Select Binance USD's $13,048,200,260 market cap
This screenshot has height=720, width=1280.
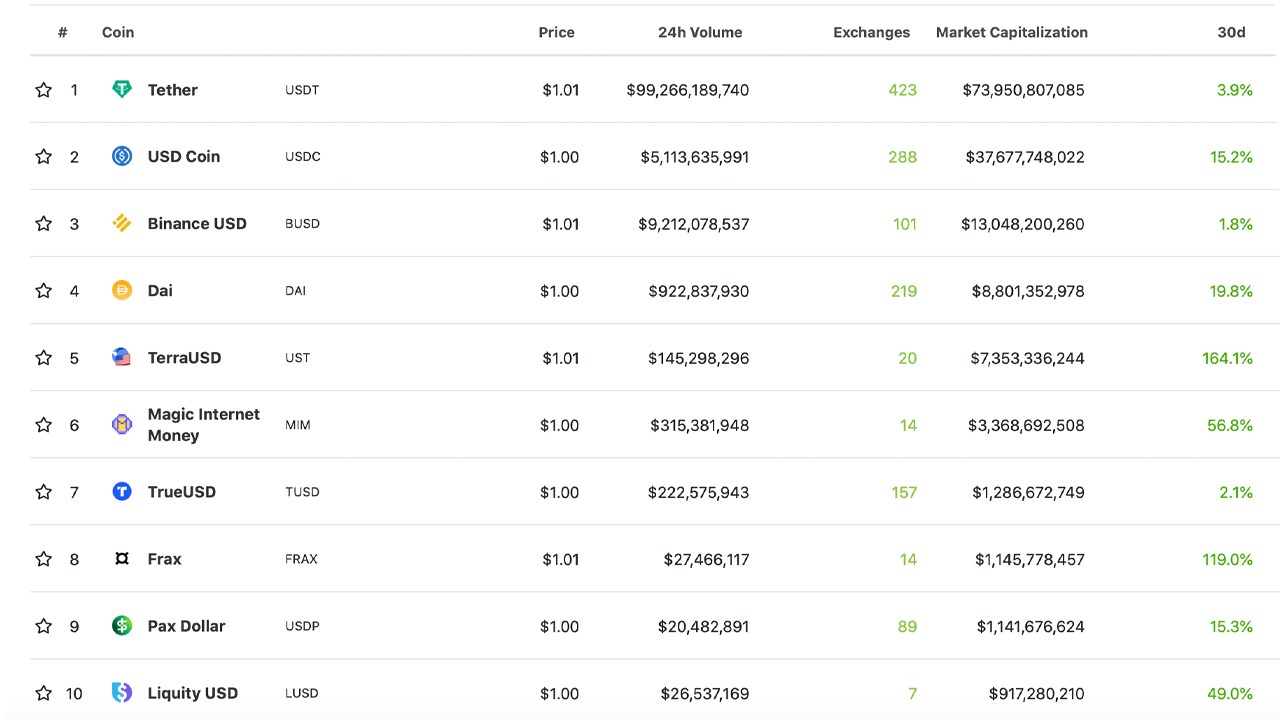click(x=1023, y=224)
